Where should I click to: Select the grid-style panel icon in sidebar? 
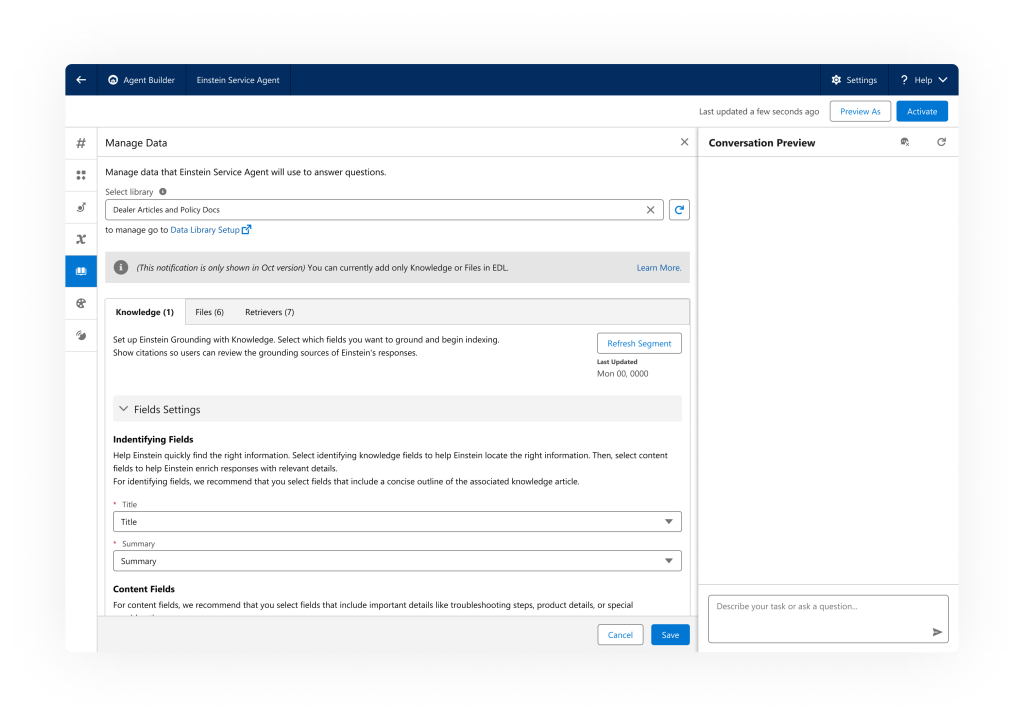tap(80, 175)
